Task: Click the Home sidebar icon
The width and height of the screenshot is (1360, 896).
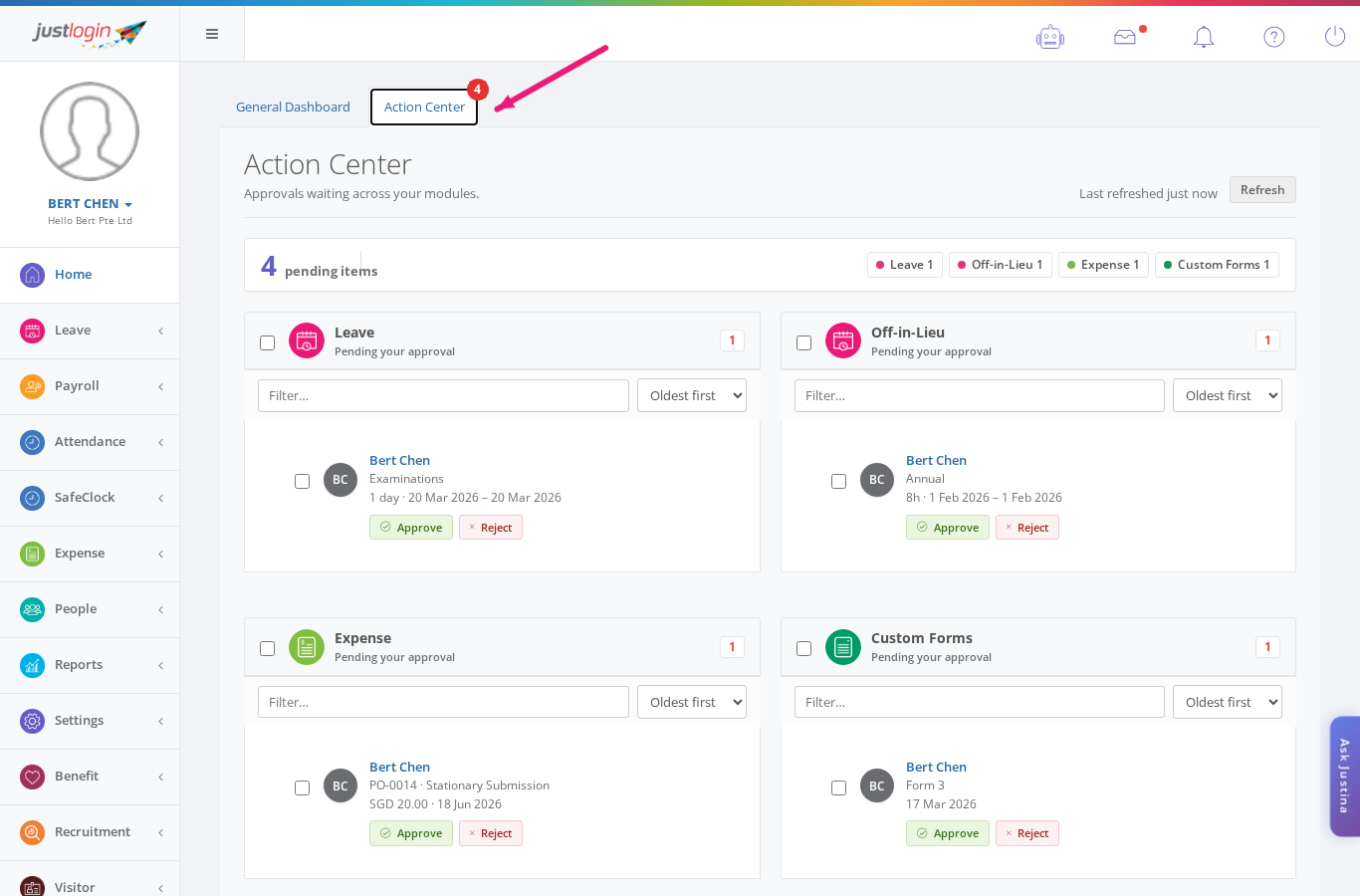Action: tap(33, 275)
